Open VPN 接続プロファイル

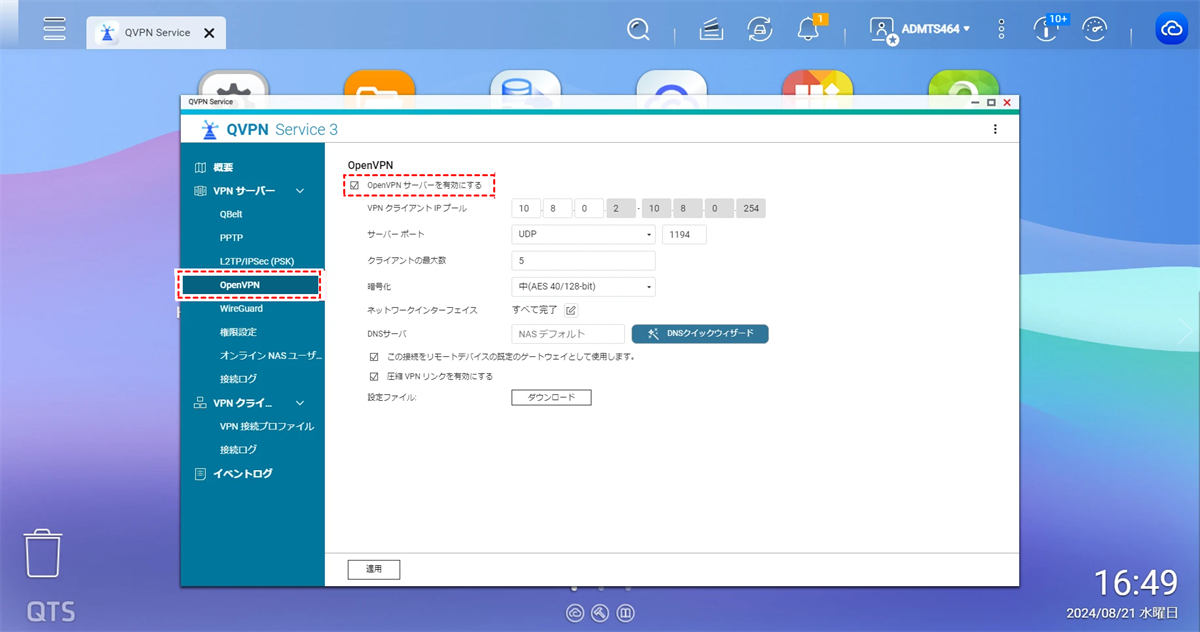tap(266, 426)
